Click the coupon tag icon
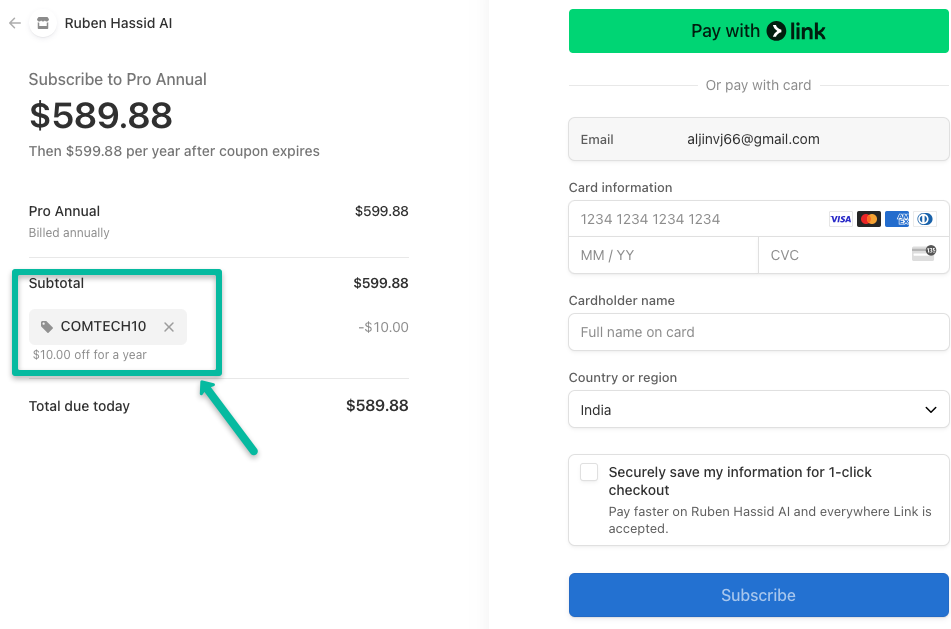 47,327
